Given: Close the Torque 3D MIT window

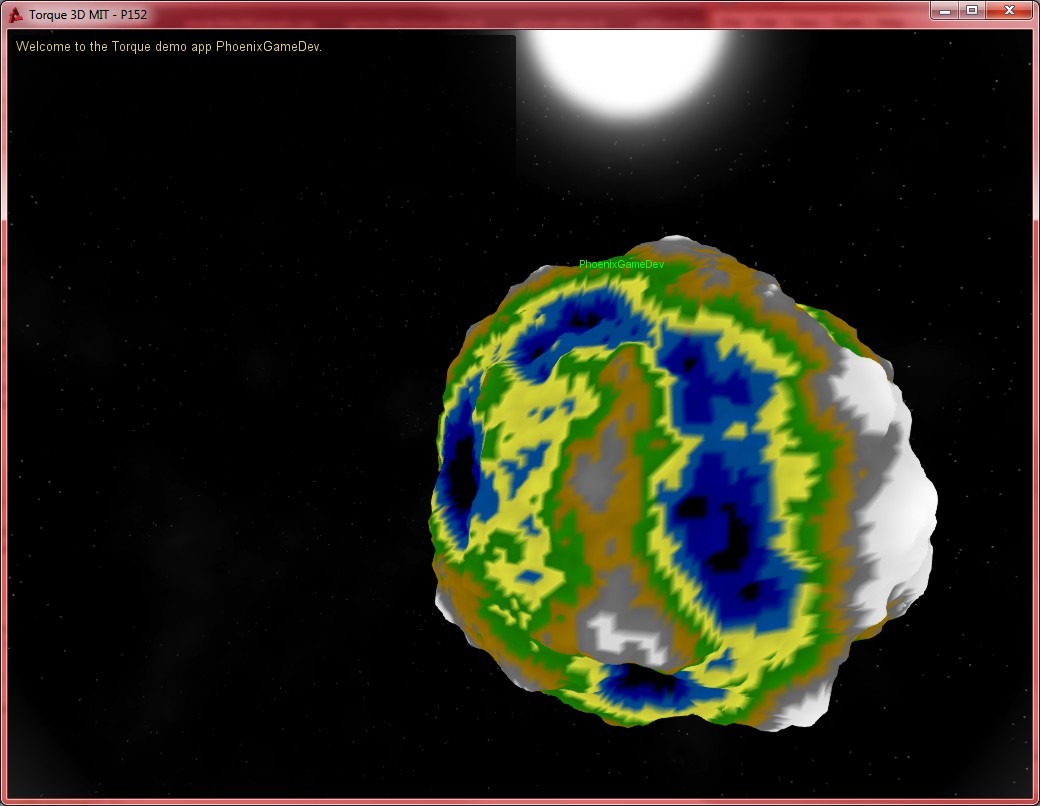Looking at the screenshot, I should [1009, 11].
